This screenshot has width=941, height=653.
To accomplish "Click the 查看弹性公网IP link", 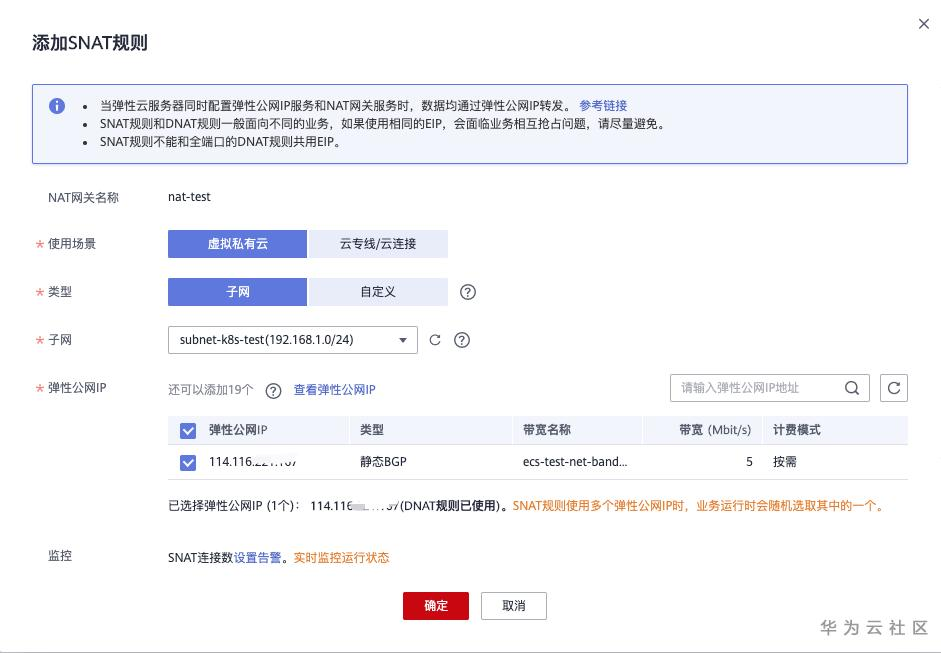I will pos(332,391).
